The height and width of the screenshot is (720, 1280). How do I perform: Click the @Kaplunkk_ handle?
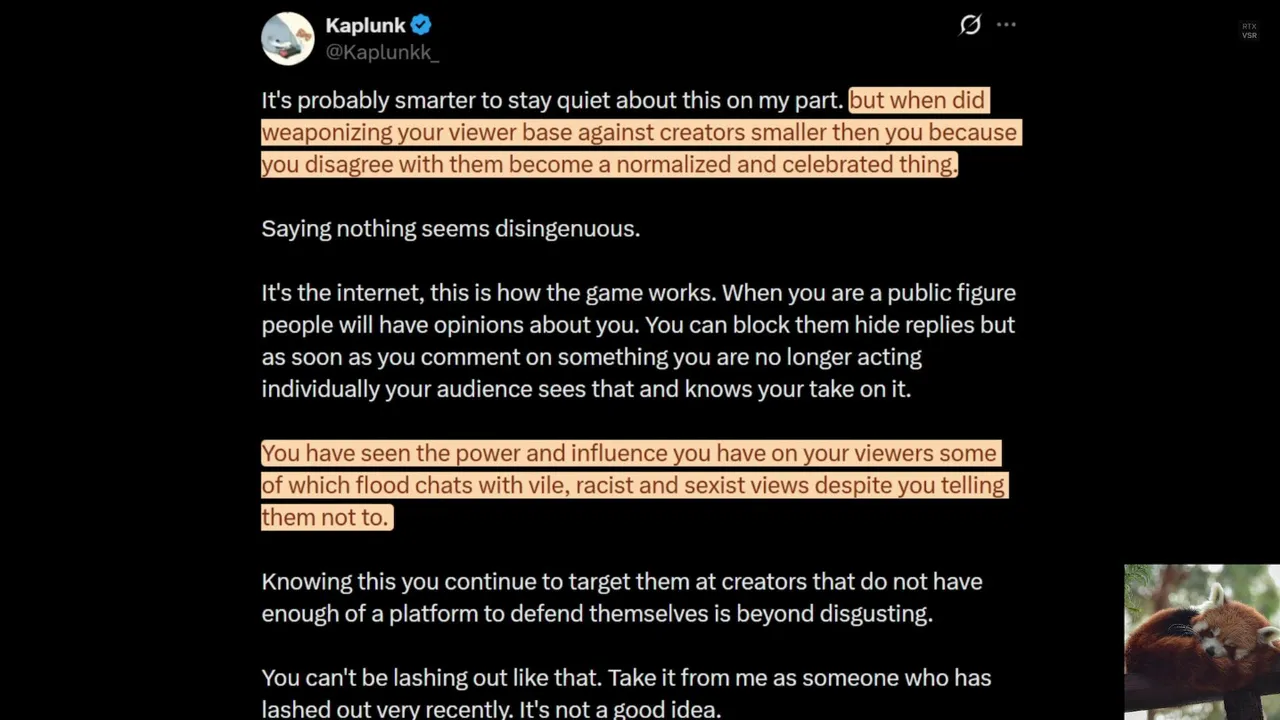pyautogui.click(x=382, y=52)
